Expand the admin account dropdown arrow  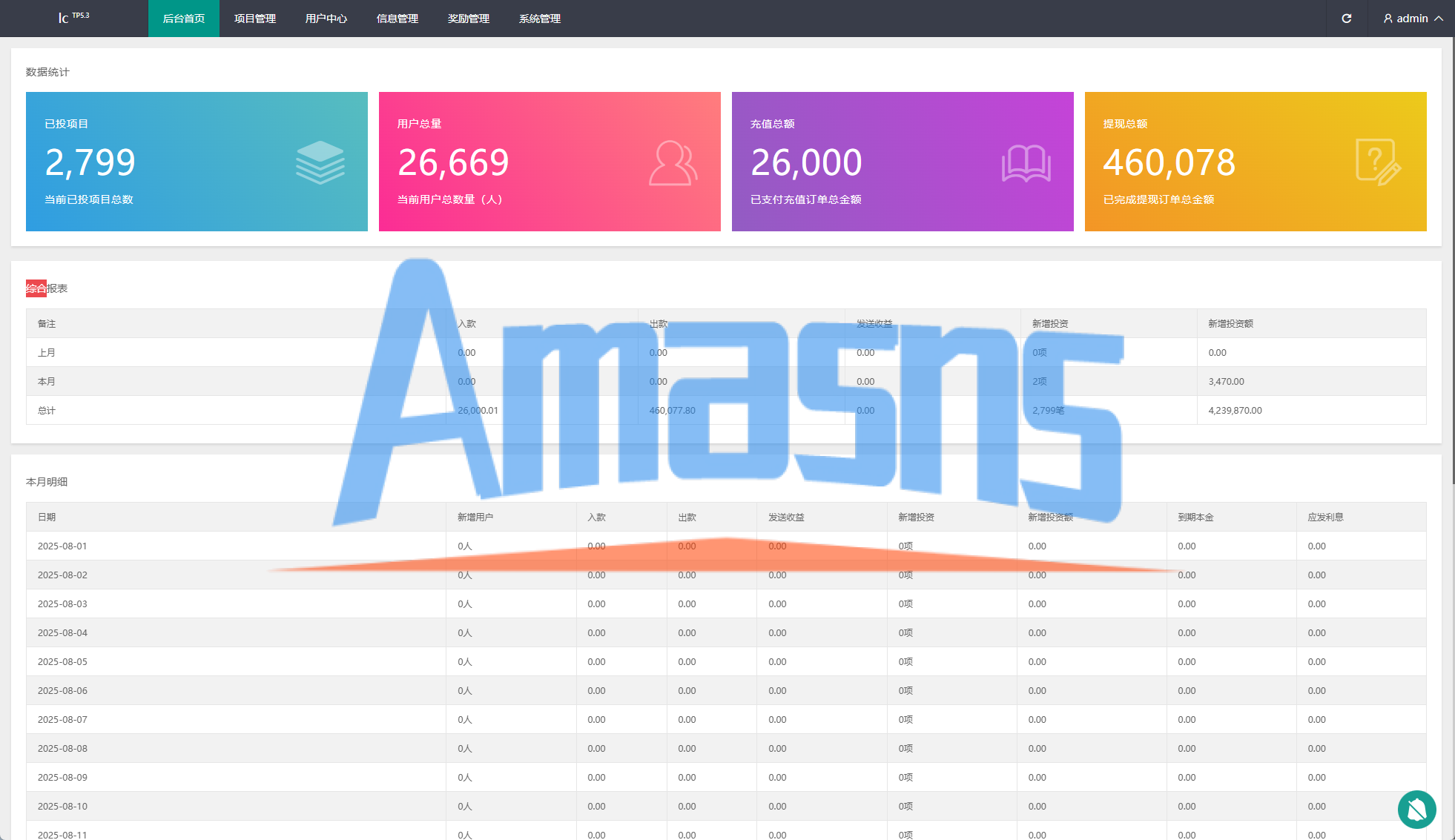click(1439, 19)
